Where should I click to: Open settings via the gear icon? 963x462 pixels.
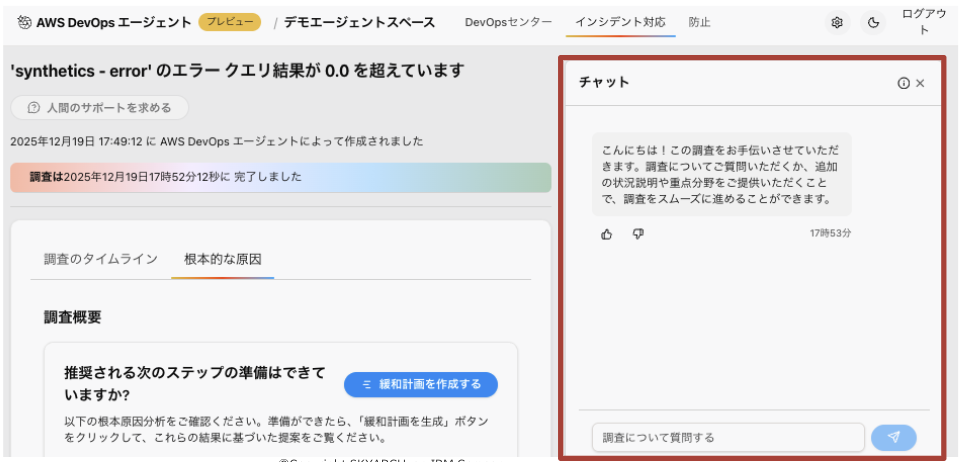(x=837, y=22)
